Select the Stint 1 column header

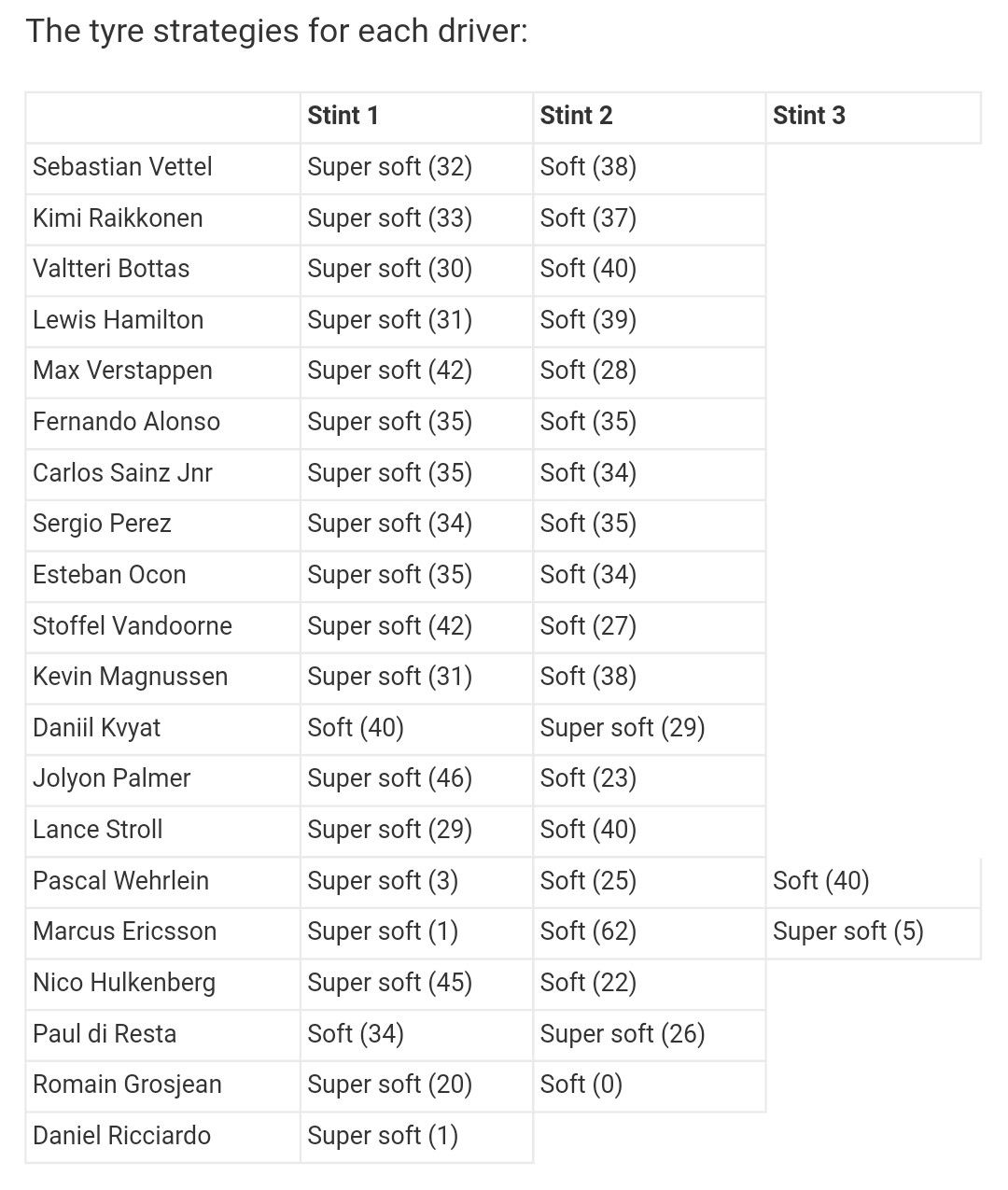coord(416,117)
